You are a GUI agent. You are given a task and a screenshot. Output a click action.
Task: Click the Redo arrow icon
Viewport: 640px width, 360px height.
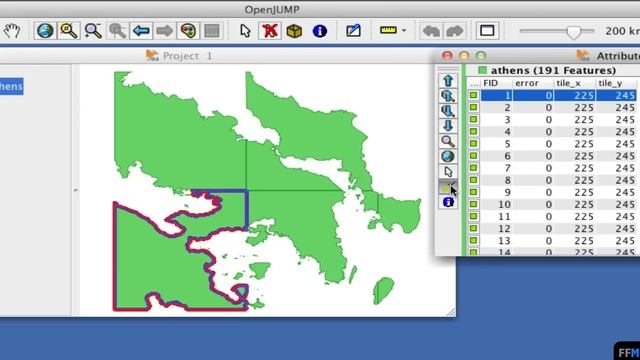[x=454, y=31]
